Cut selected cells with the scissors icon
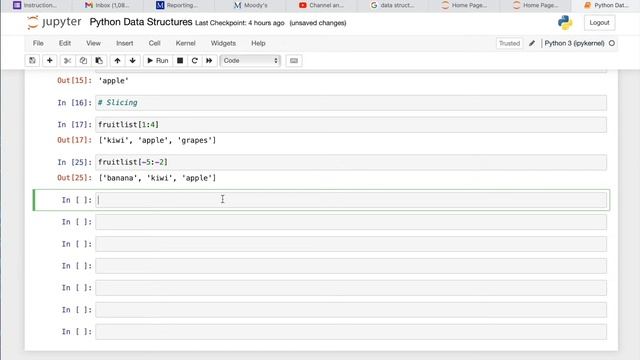 pyautogui.click(x=67, y=60)
